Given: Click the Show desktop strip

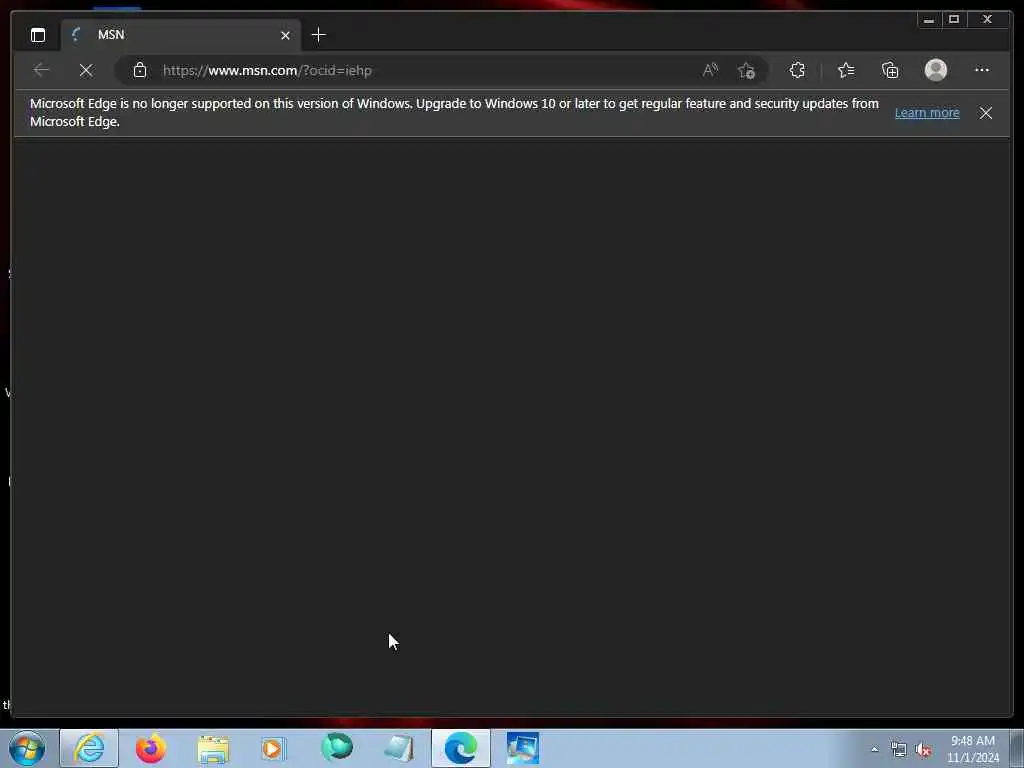Looking at the screenshot, I should click(x=1016, y=748).
